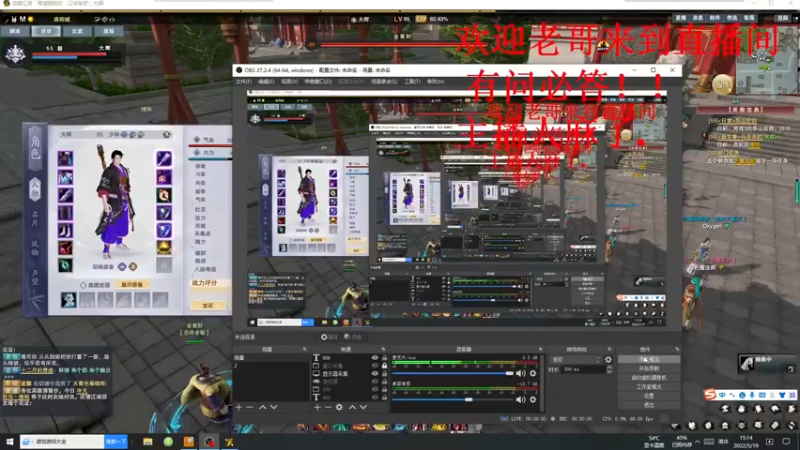
Task: Toggle visibility of the top text source
Action: (375, 358)
